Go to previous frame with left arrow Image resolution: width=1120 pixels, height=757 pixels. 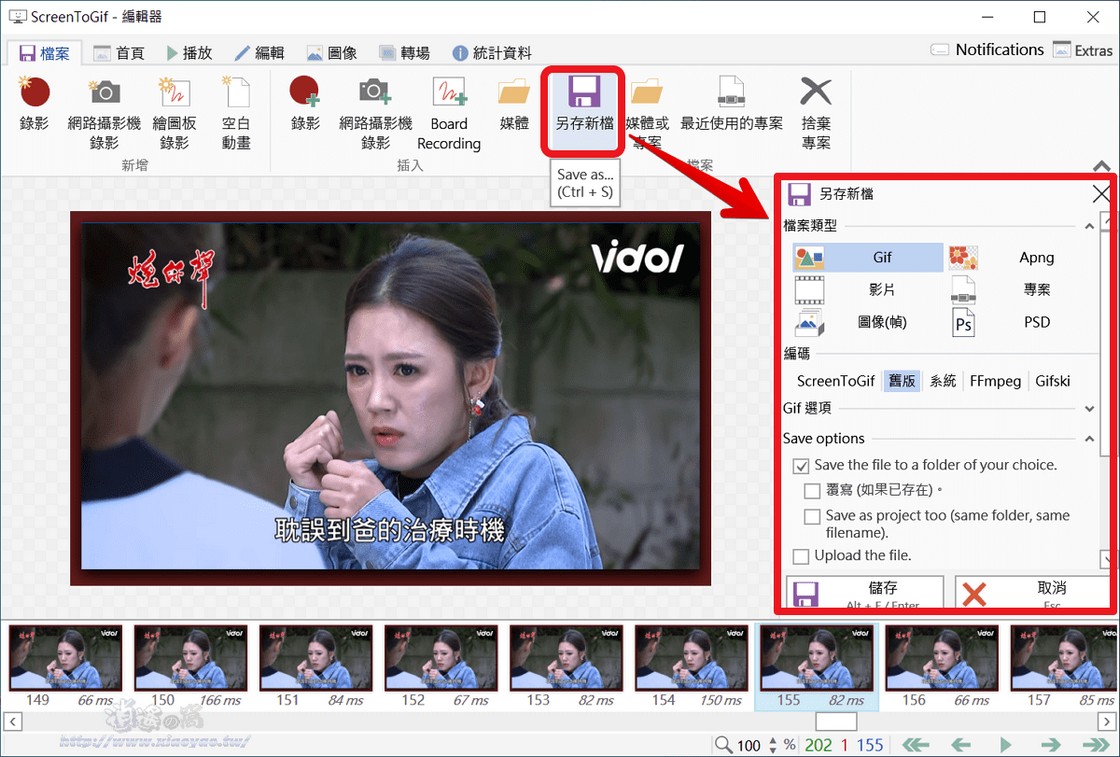pos(961,745)
